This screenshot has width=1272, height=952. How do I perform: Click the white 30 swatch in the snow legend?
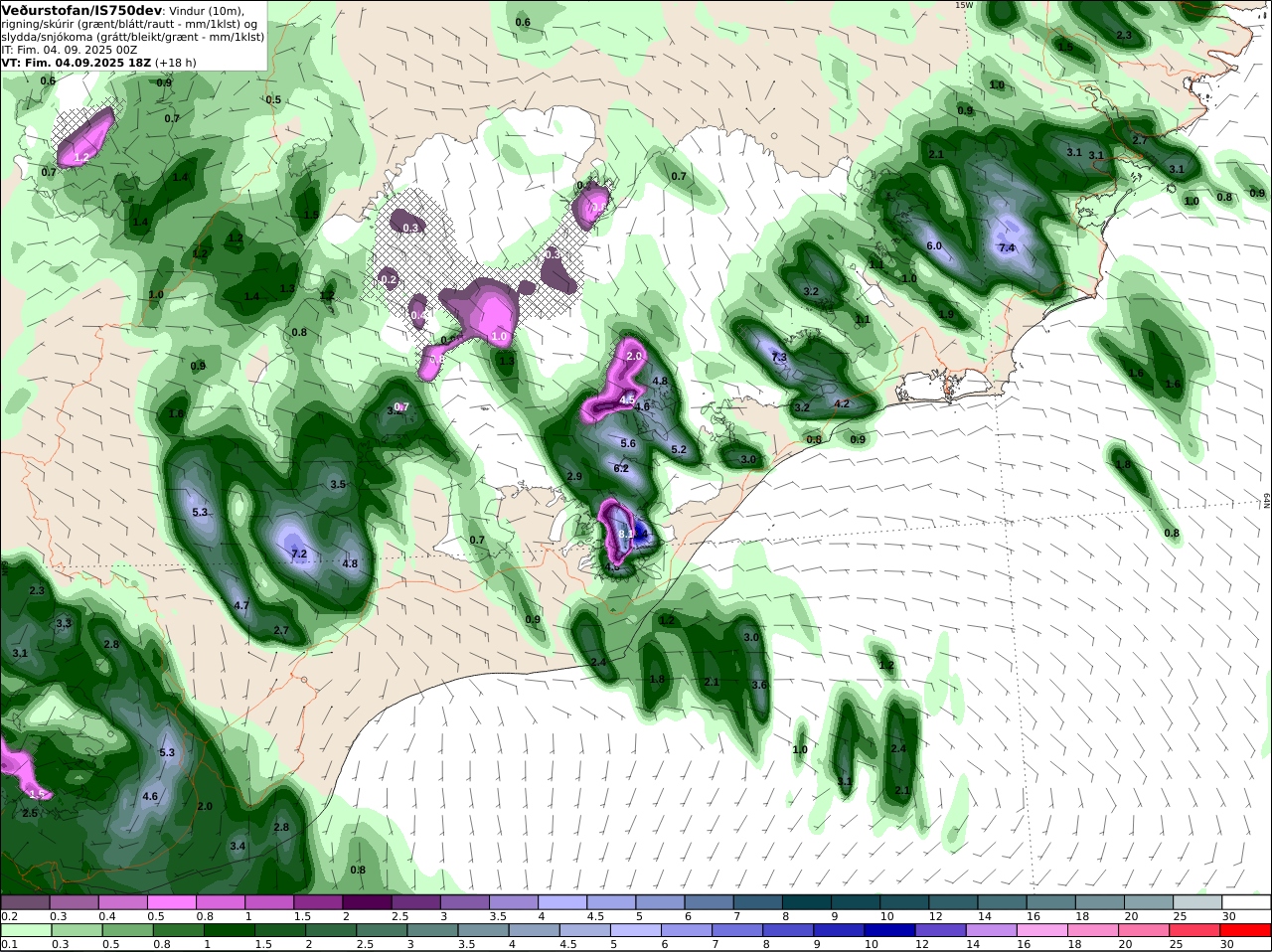(x=1245, y=901)
